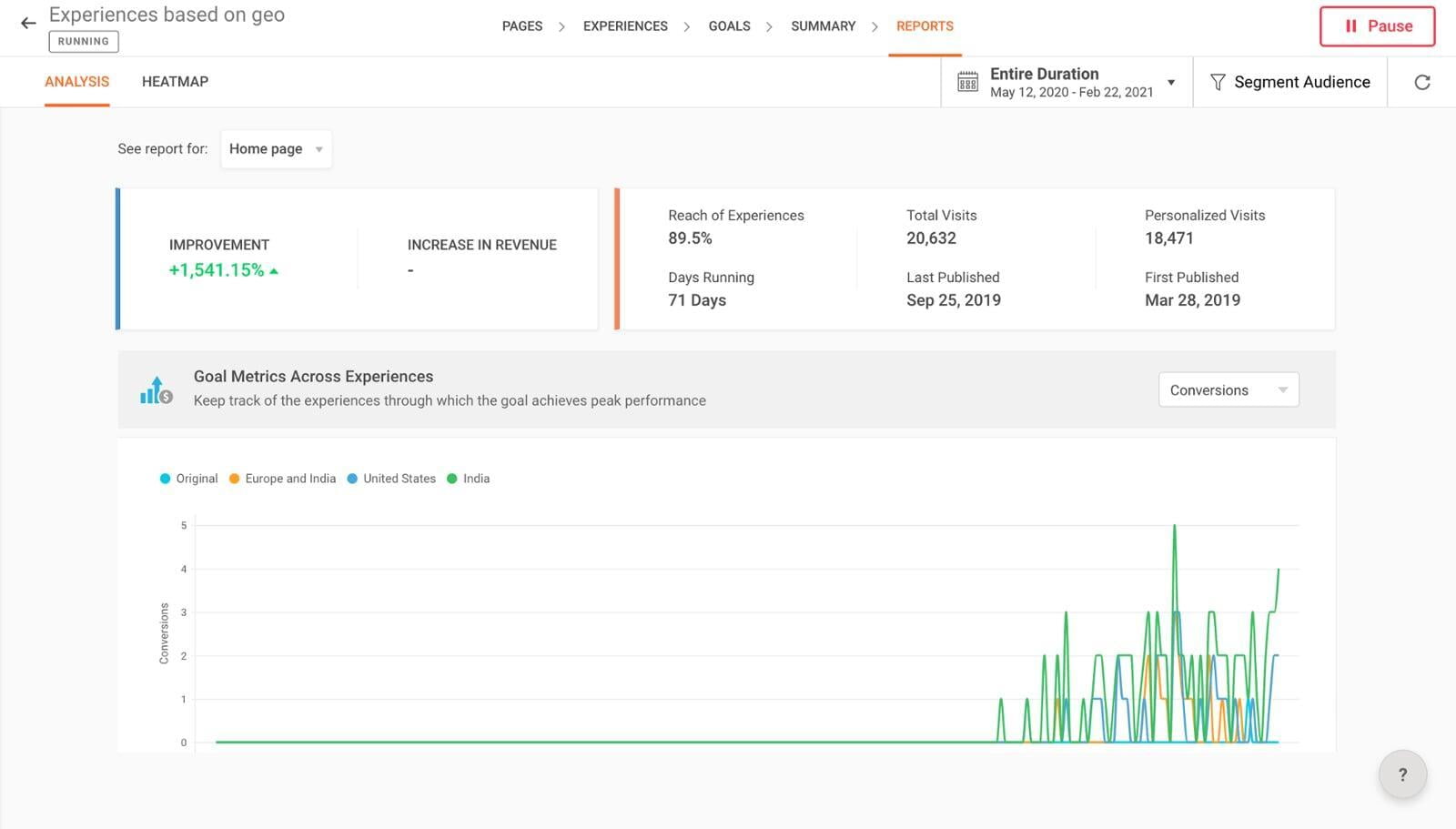The height and width of the screenshot is (829, 1456).
Task: Go to the Summary step
Action: [x=823, y=26]
